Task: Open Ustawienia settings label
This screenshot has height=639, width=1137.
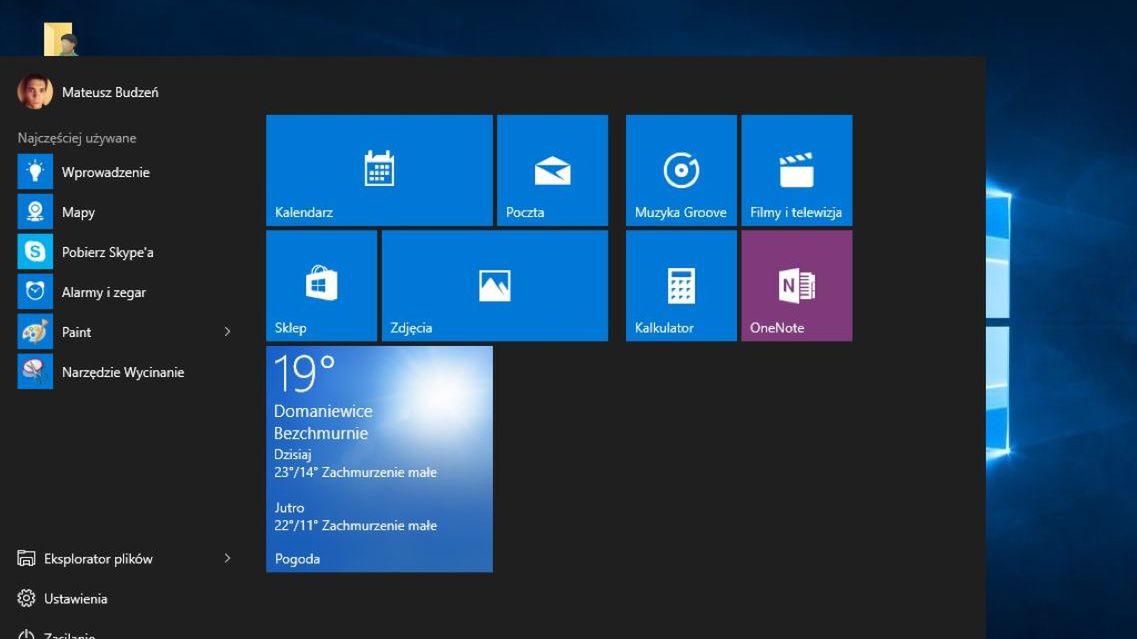Action: click(x=75, y=598)
